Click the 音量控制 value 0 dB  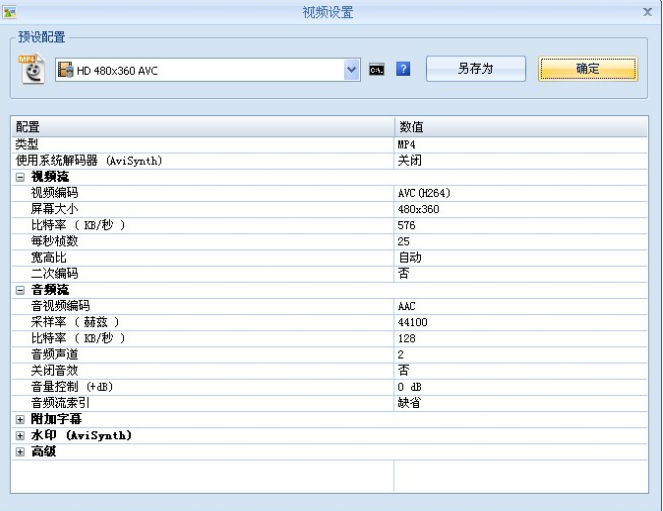coord(411,386)
